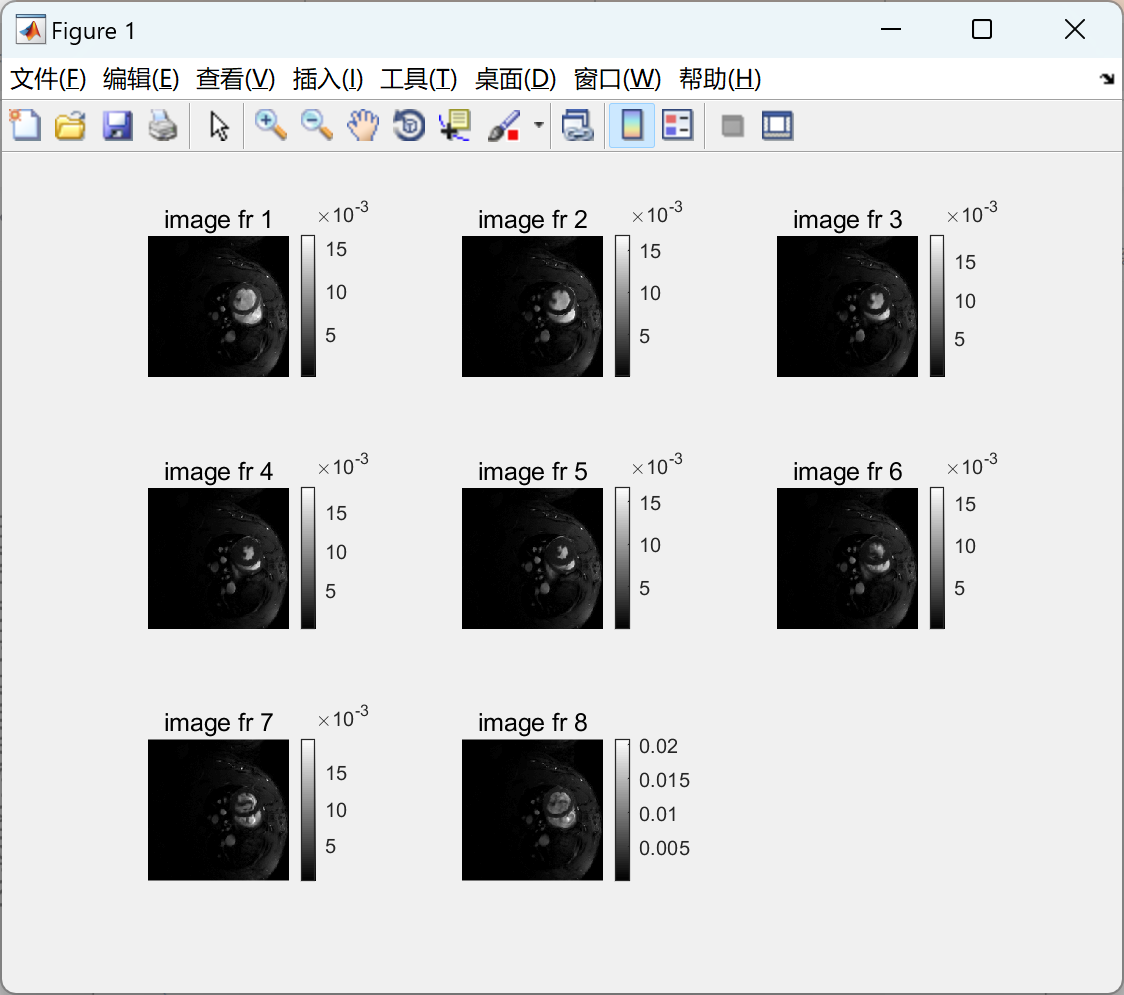Image resolution: width=1124 pixels, height=995 pixels.
Task: Select the image fr 7 thumbnail
Action: 219,810
